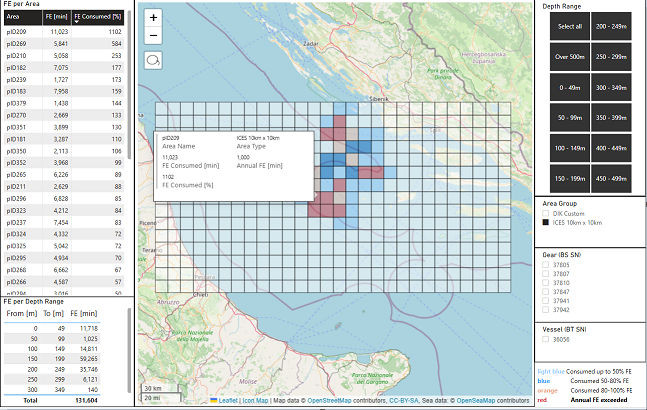Activate the lasso selection tool on map
The width and height of the screenshot is (647, 410).
pos(153,61)
